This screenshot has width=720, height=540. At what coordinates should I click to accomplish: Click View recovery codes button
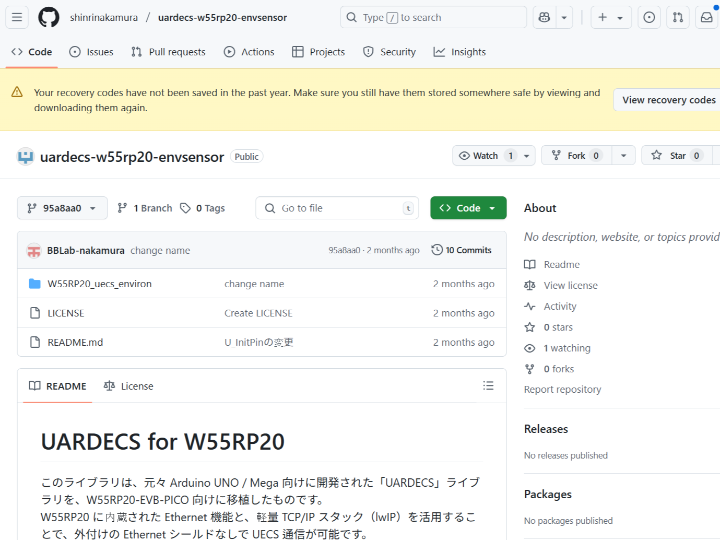(x=668, y=100)
